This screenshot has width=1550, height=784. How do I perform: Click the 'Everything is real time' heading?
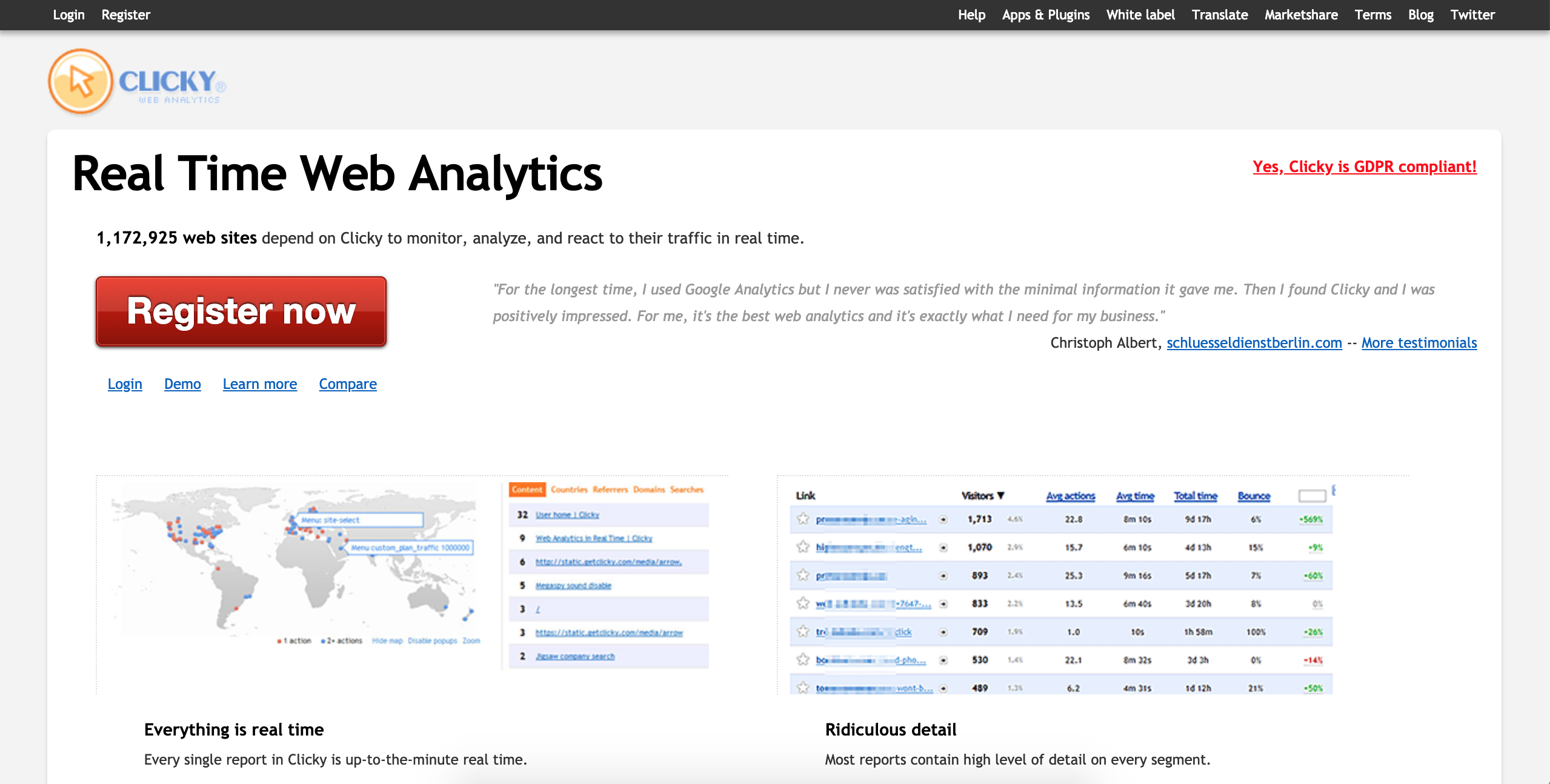tap(234, 729)
